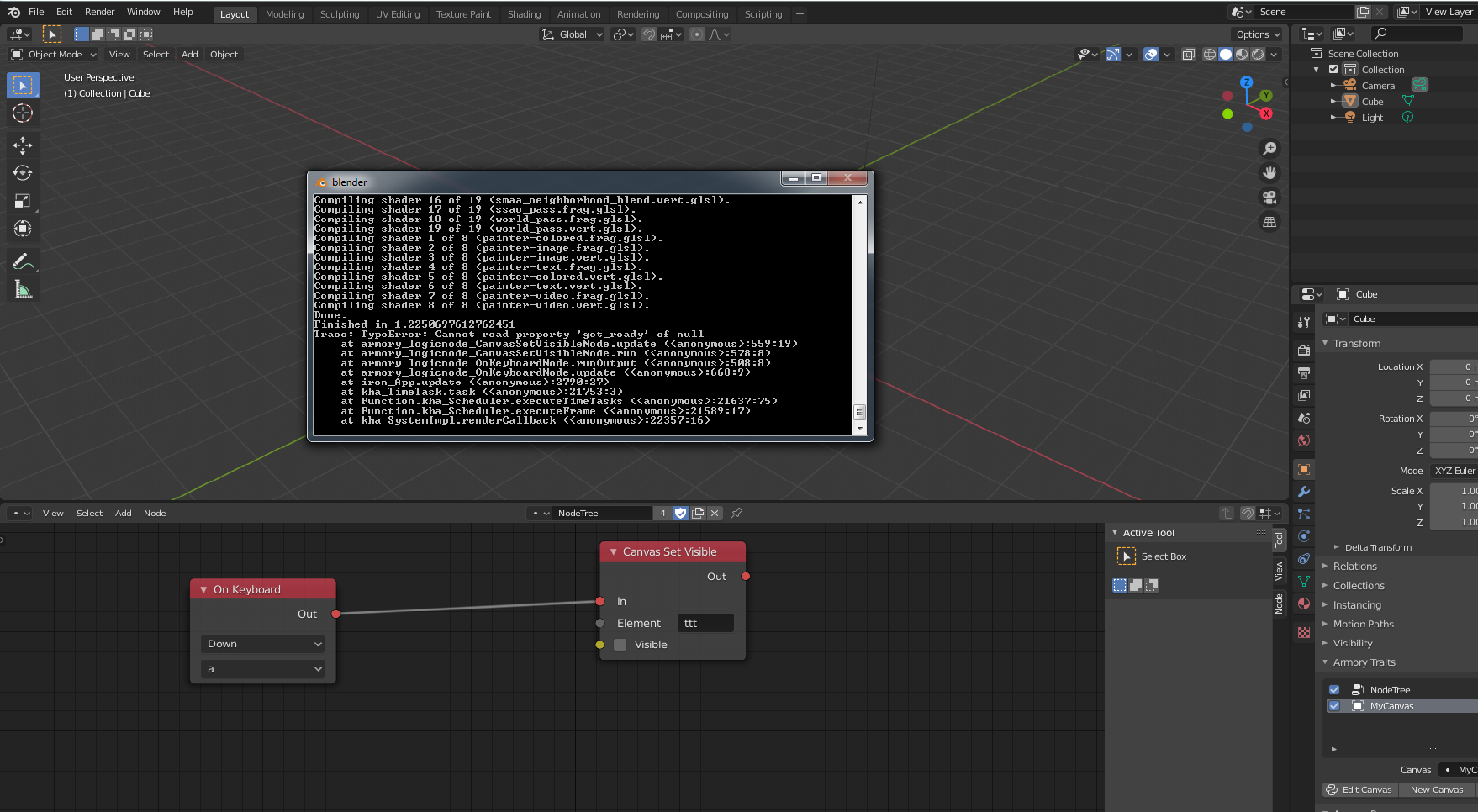The height and width of the screenshot is (812, 1478).
Task: Activate the Transform tool
Action: tap(23, 229)
